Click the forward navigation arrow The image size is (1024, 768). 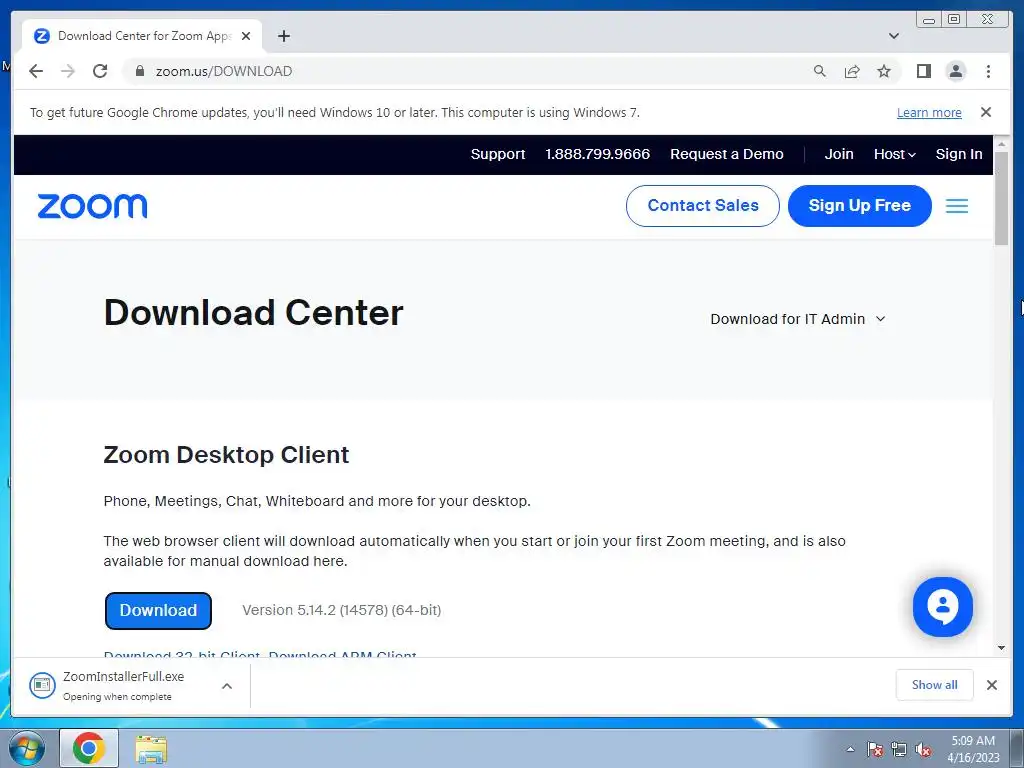coord(68,71)
